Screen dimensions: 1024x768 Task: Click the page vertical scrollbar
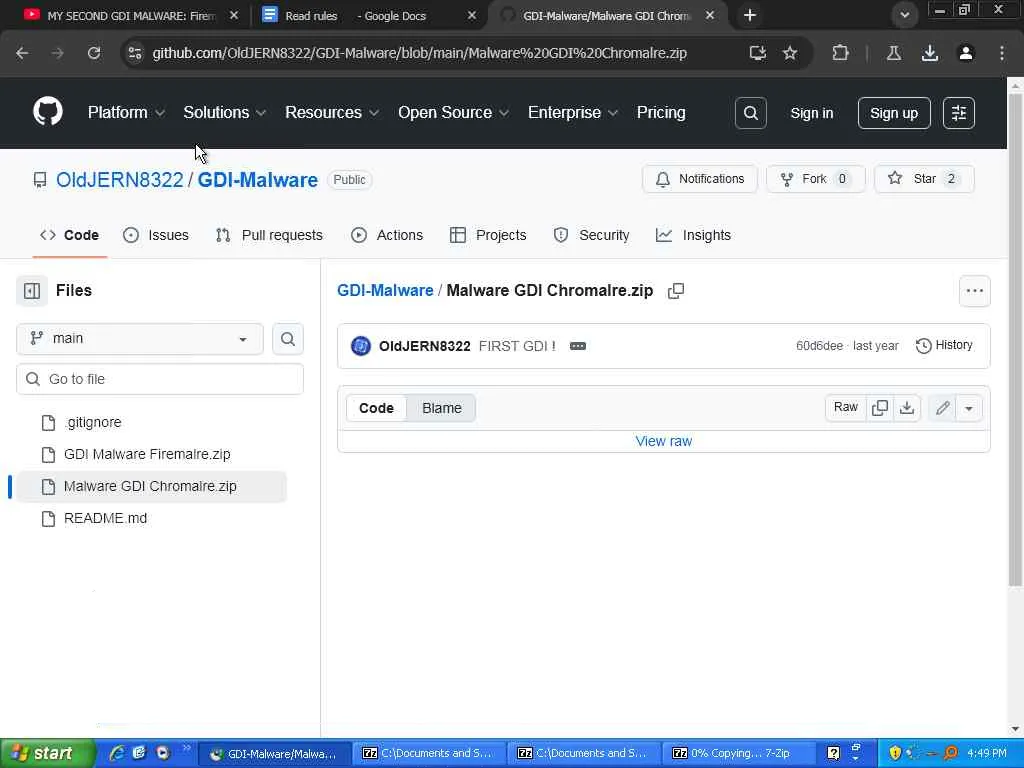click(1016, 340)
